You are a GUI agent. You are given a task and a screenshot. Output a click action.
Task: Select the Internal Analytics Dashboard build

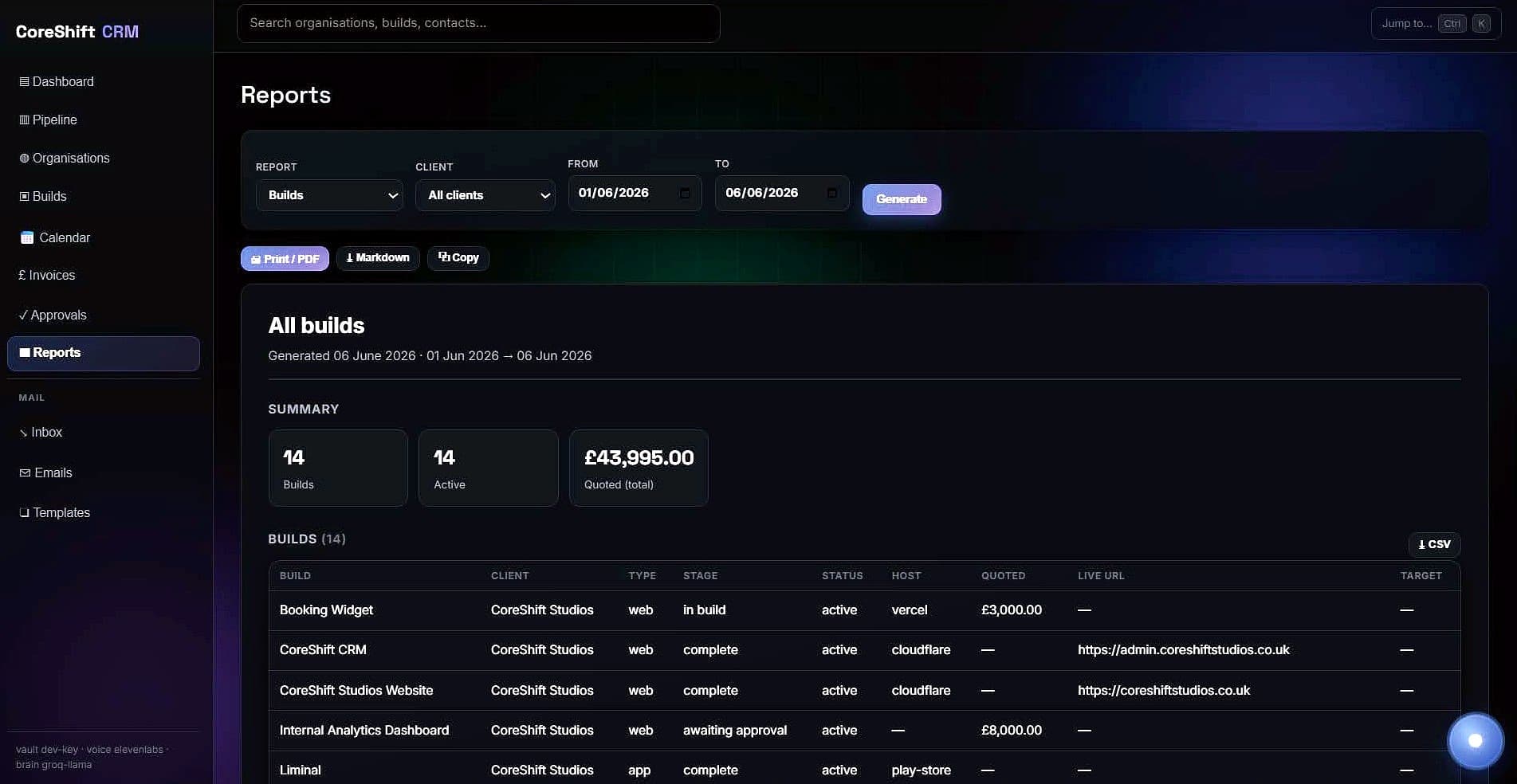click(x=364, y=731)
